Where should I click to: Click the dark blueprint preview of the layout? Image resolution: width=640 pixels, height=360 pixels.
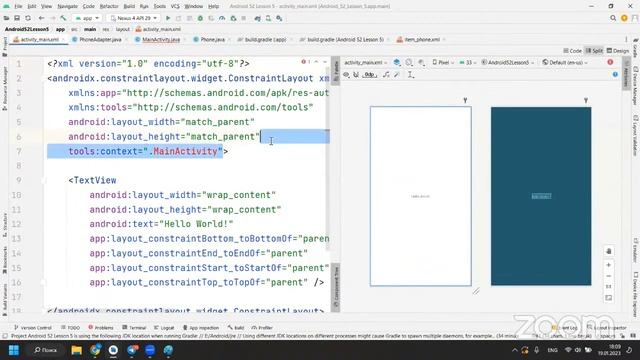coord(541,196)
